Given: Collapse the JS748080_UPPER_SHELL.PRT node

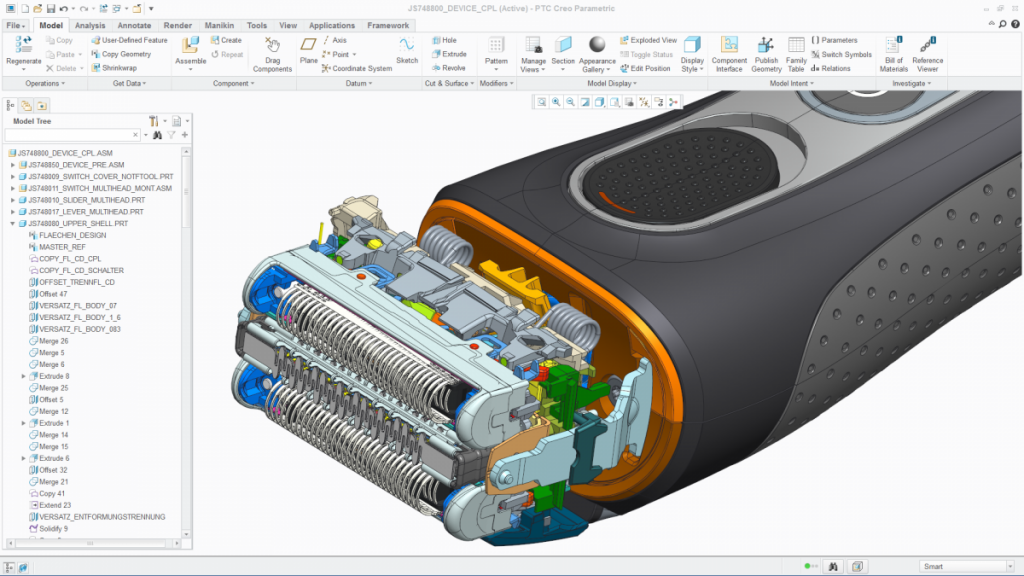Looking at the screenshot, I should click(x=12, y=222).
